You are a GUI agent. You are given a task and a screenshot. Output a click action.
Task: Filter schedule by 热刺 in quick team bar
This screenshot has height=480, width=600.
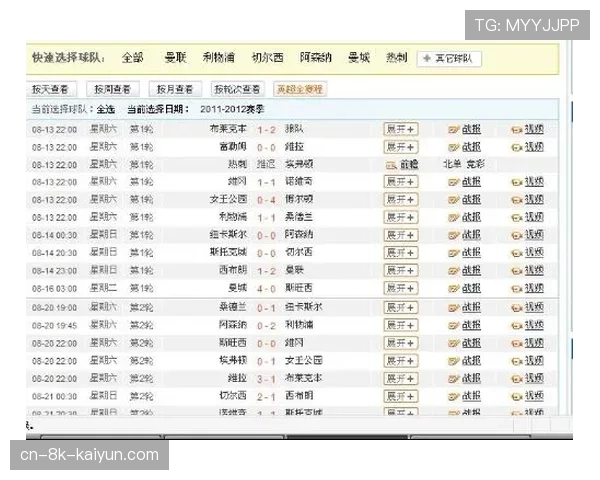click(396, 58)
